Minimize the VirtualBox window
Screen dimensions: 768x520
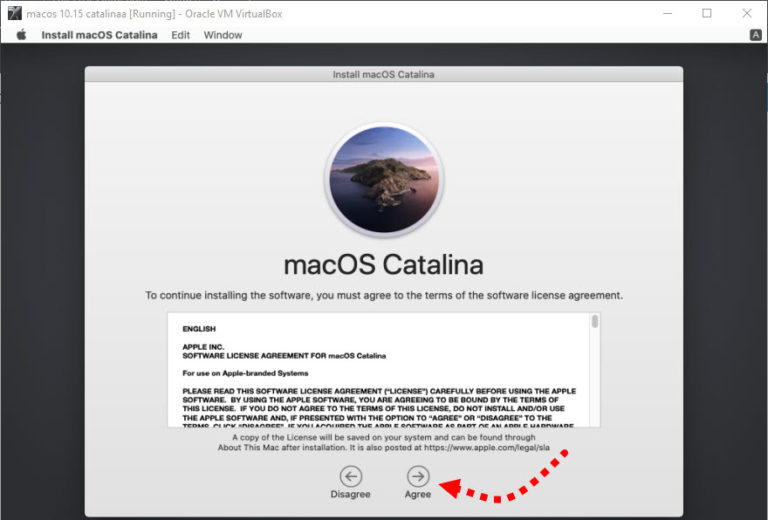[x=667, y=13]
